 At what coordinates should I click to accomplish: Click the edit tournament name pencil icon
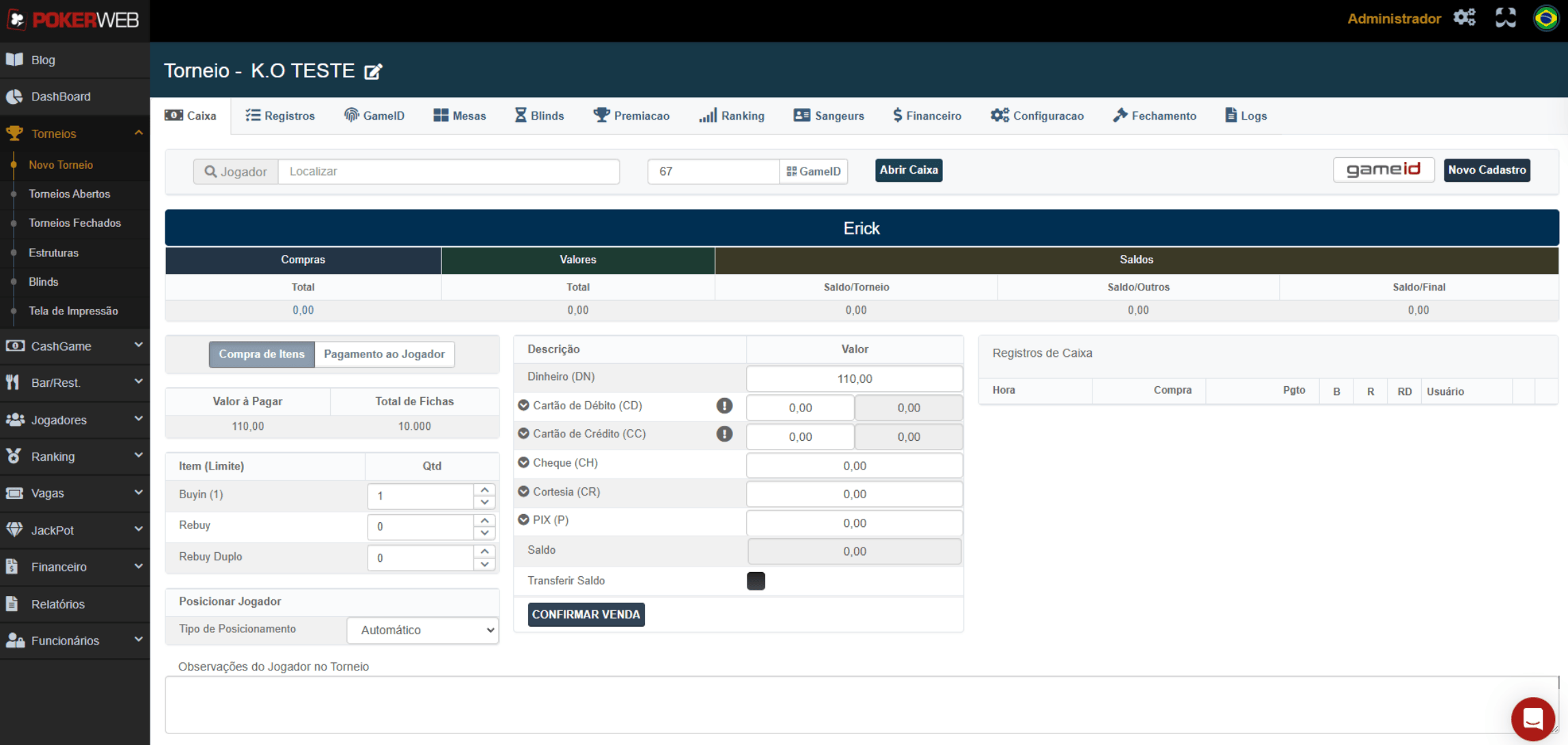click(x=373, y=72)
